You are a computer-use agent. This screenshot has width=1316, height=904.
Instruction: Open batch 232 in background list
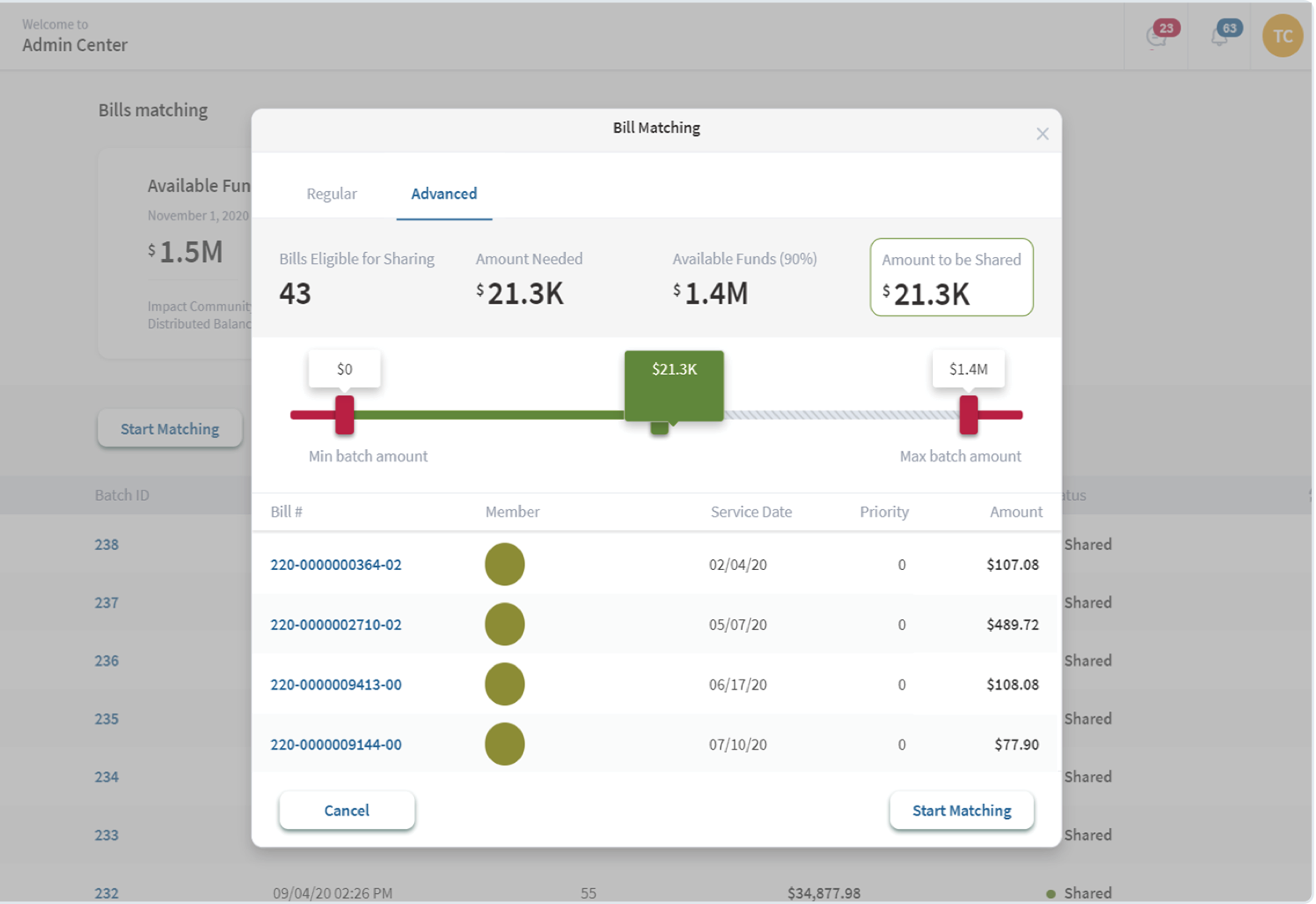pos(106,893)
